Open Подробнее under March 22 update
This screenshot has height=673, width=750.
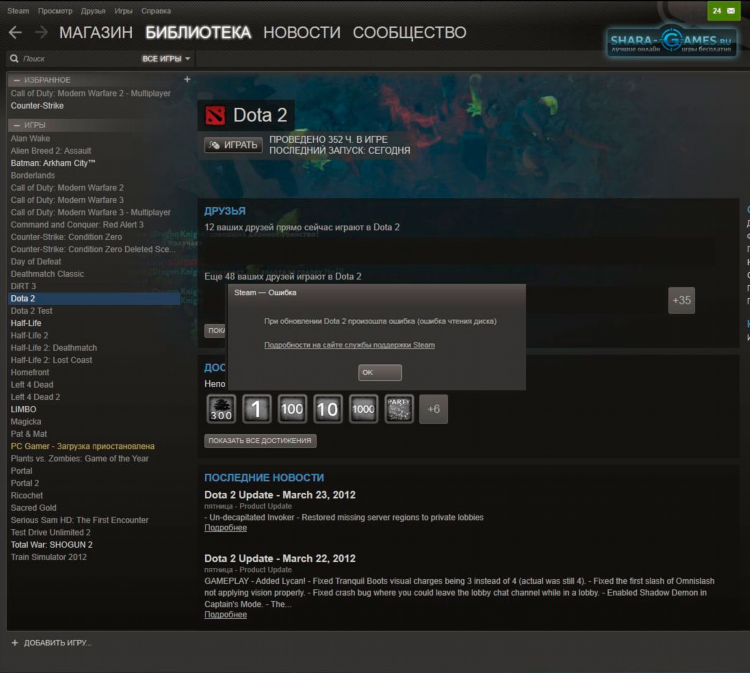[x=225, y=615]
